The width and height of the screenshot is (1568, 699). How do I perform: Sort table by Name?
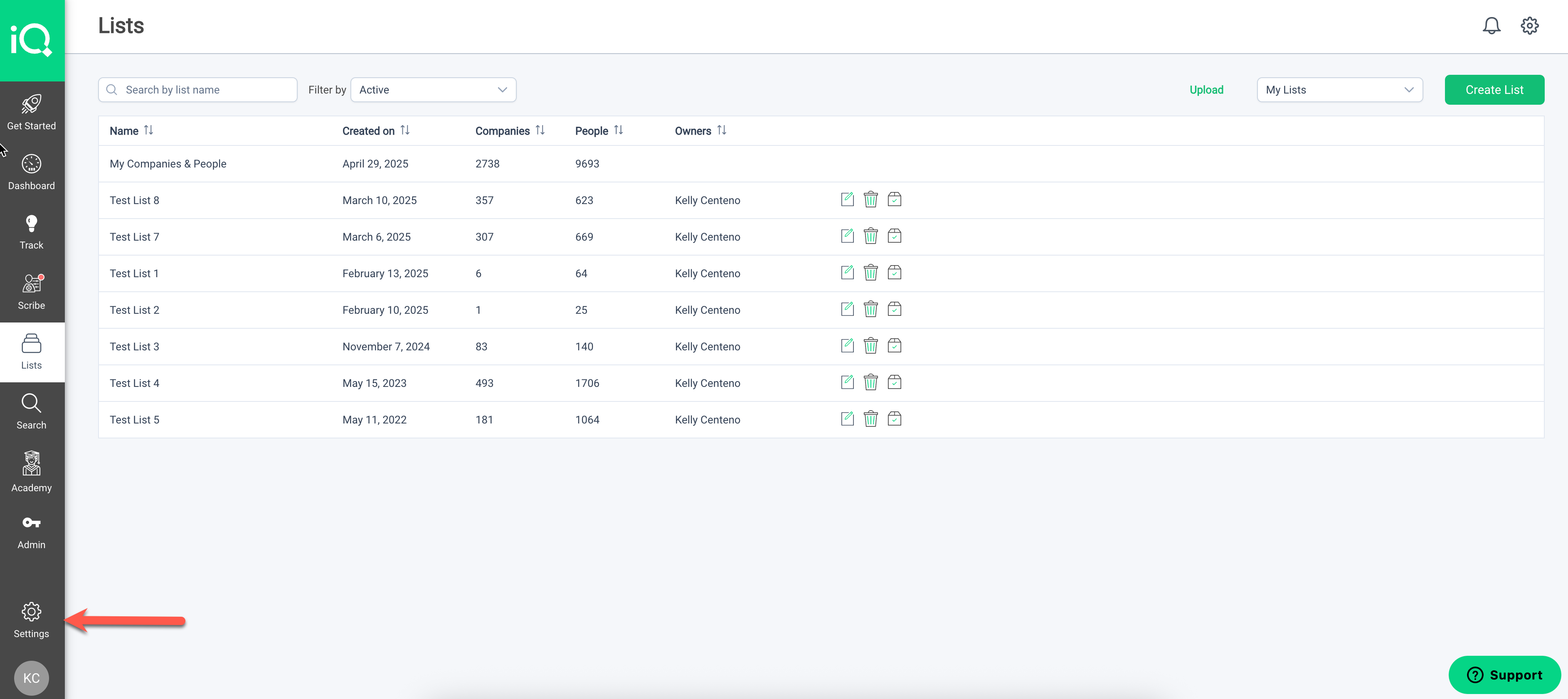coord(148,130)
